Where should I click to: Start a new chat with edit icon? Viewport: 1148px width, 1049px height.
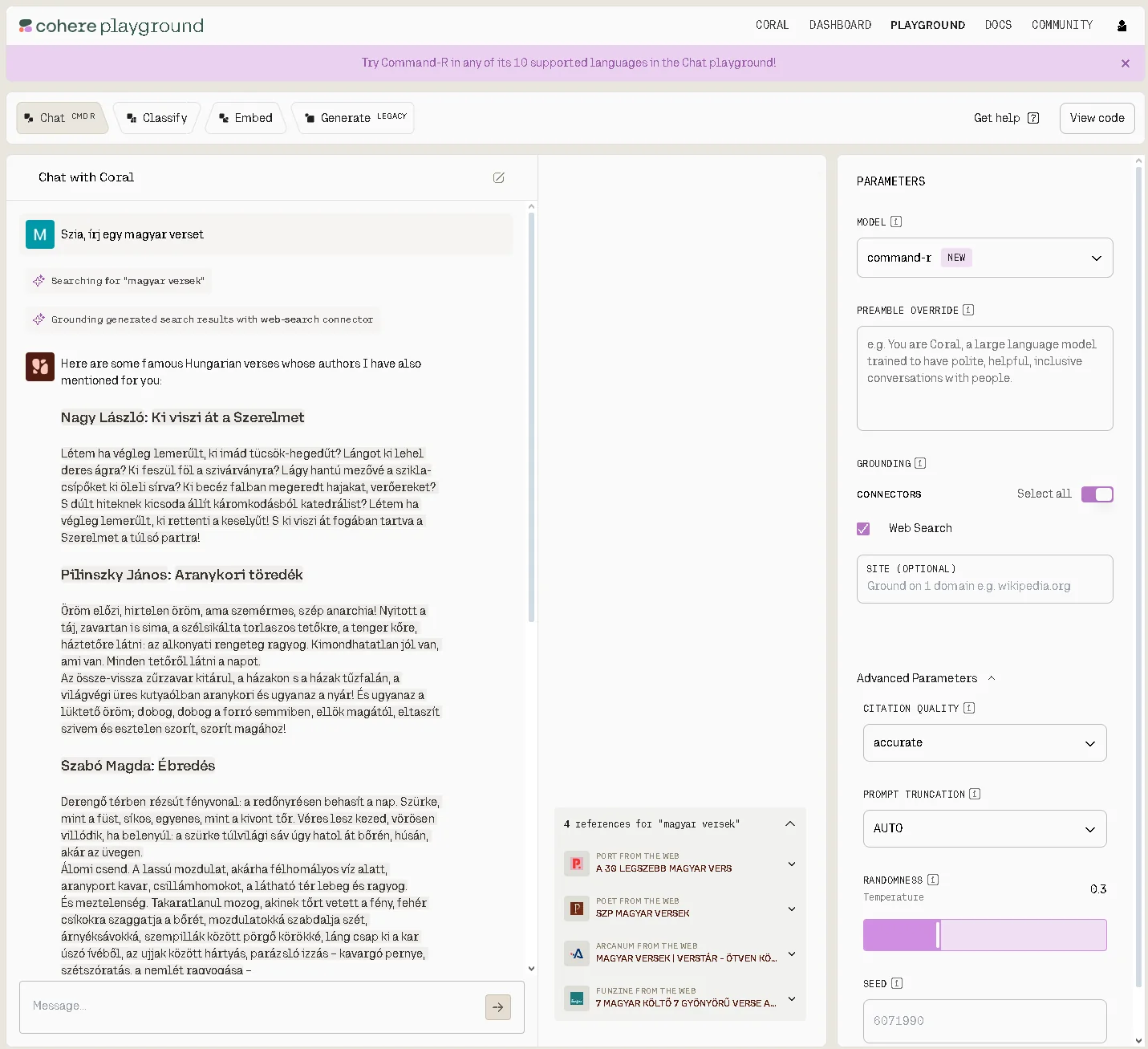point(499,177)
